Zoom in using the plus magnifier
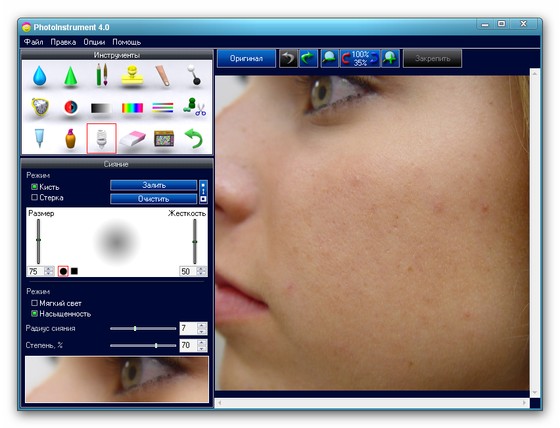Image resolution: width=560 pixels, height=428 pixels. tap(390, 58)
